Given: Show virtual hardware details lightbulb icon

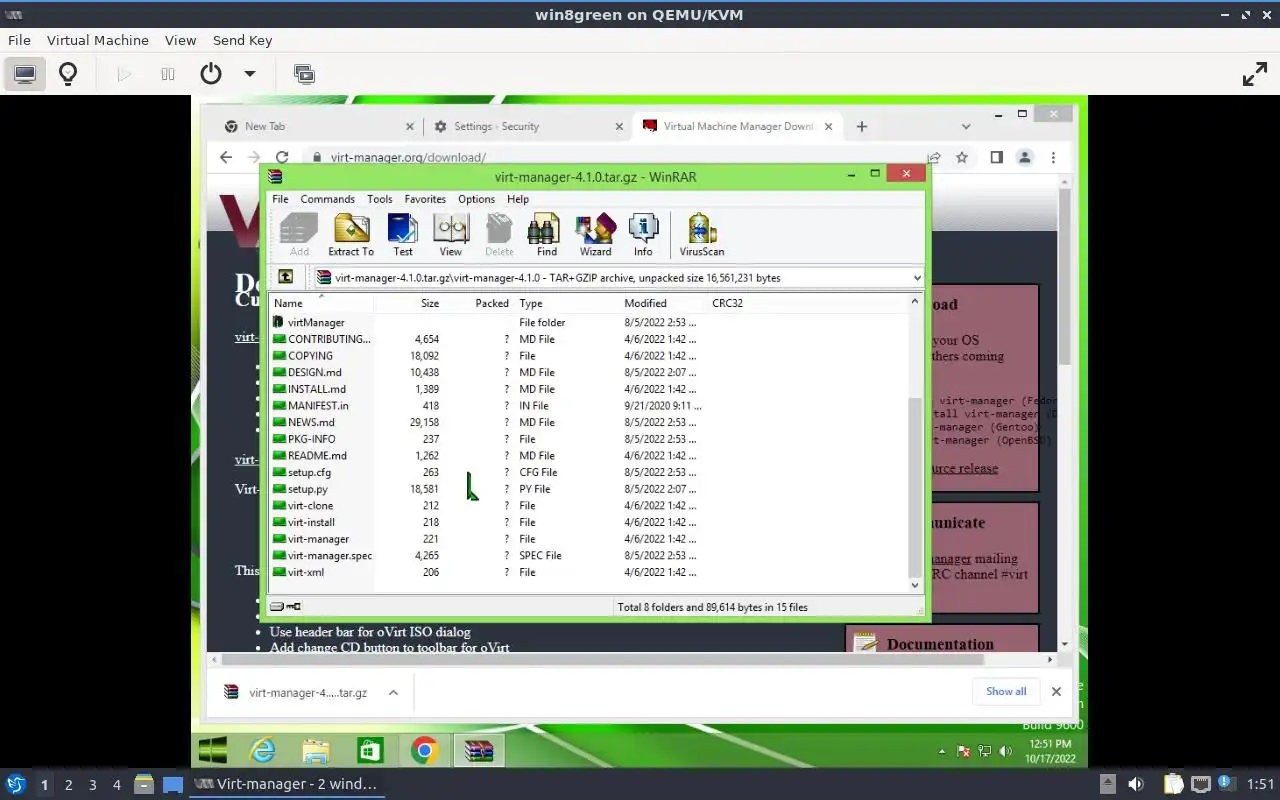Looking at the screenshot, I should pos(68,74).
